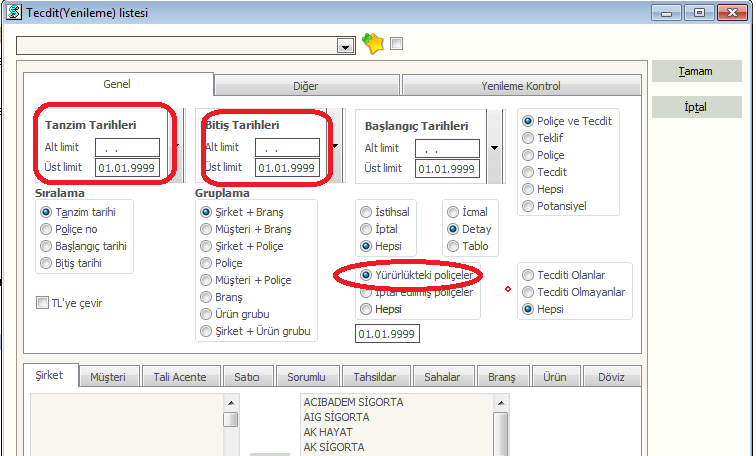The image size is (756, 456).
Task: Open the Tali Acente tab
Action: coord(180,377)
